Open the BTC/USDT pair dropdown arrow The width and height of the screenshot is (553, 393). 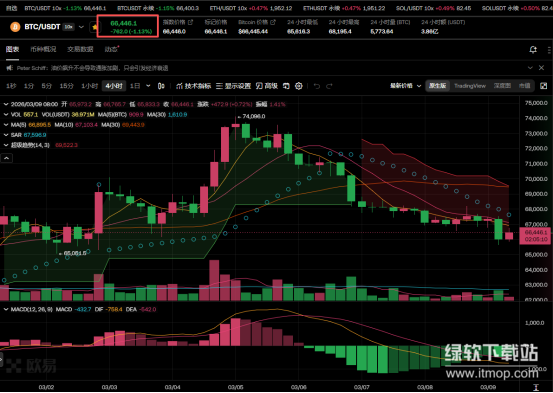(81, 27)
